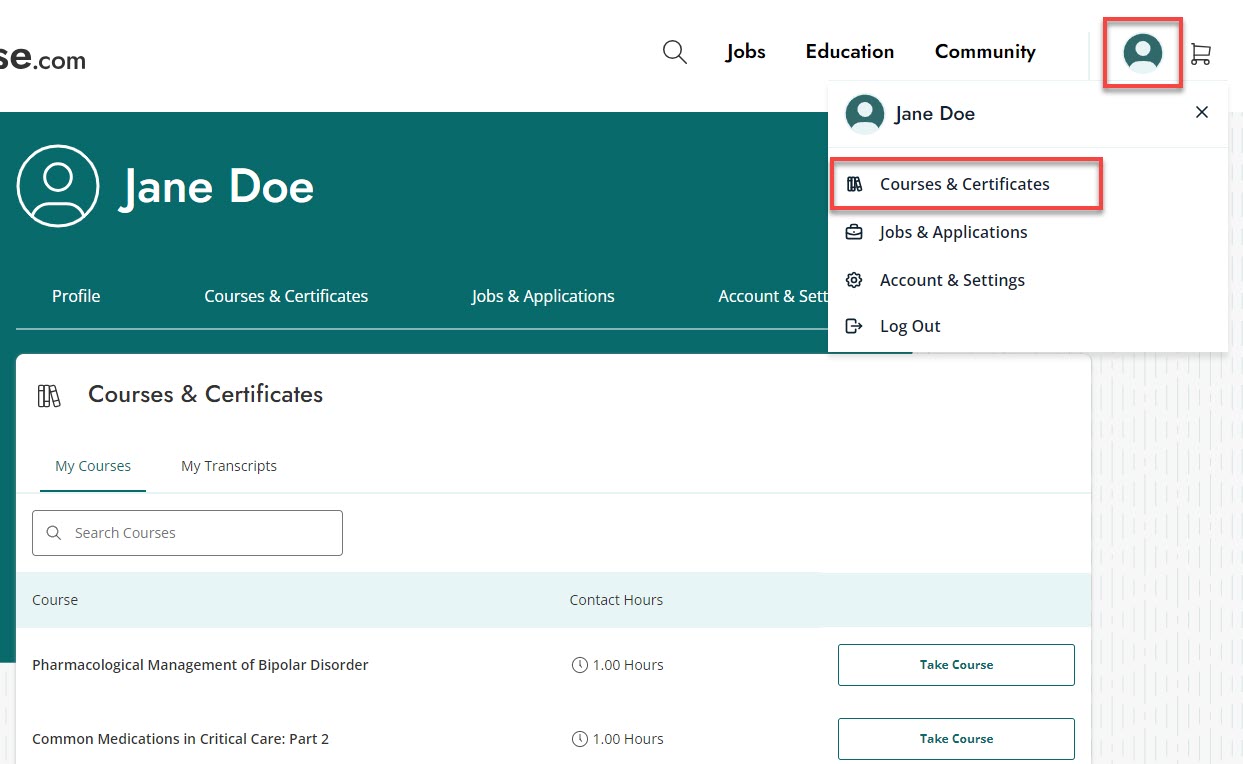
Task: Close the account dropdown with the X
Action: click(1201, 112)
